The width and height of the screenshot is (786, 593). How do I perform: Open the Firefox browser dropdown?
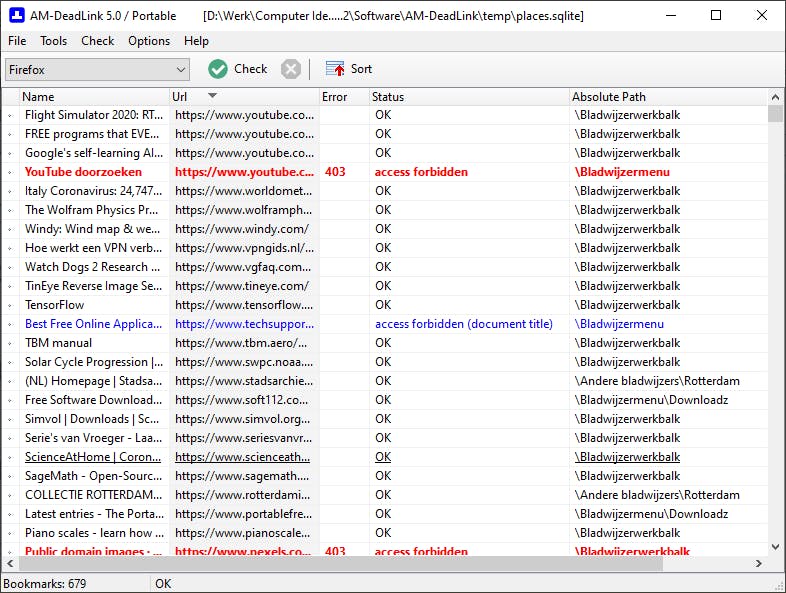tap(97, 70)
